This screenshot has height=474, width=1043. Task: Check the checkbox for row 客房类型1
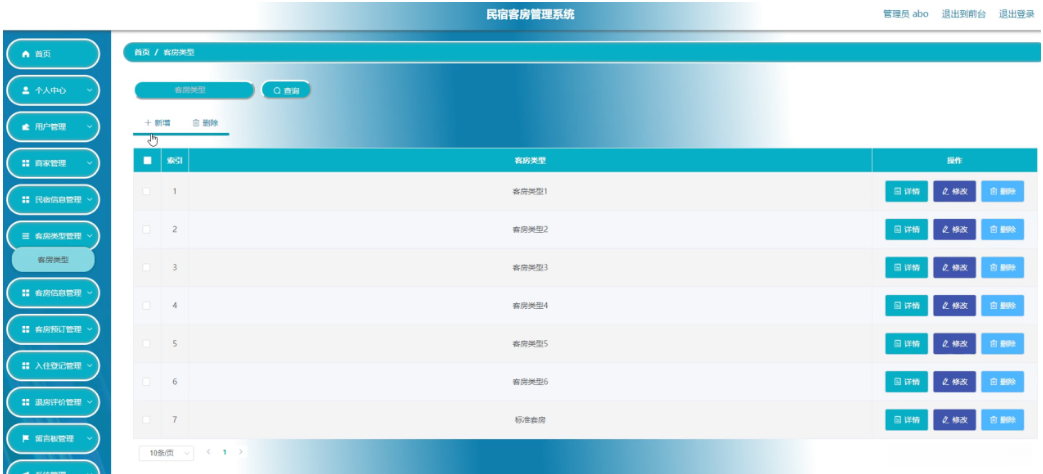146,191
